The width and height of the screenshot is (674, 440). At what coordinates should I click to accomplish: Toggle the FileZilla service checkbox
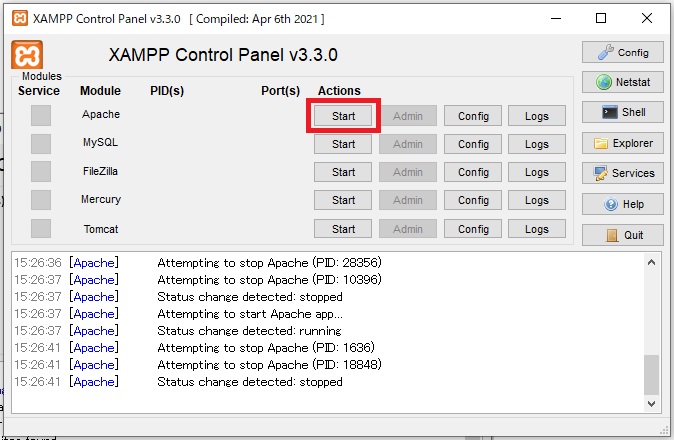click(x=41, y=171)
